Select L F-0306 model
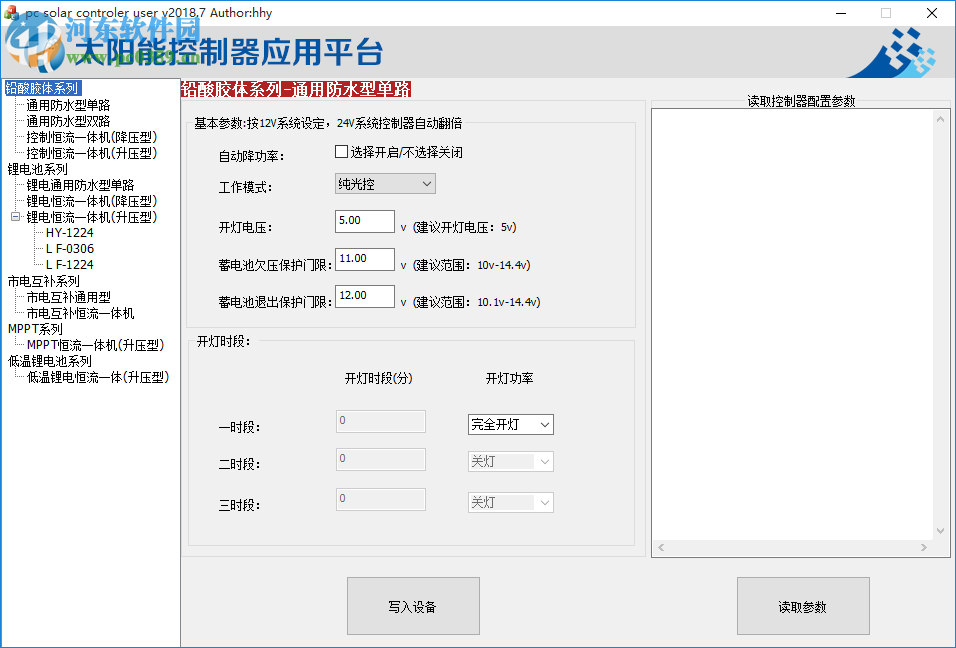956x648 pixels. pyautogui.click(x=70, y=249)
